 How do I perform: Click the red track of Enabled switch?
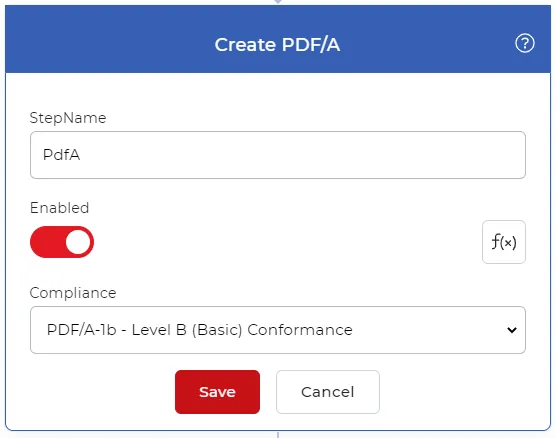(46, 242)
